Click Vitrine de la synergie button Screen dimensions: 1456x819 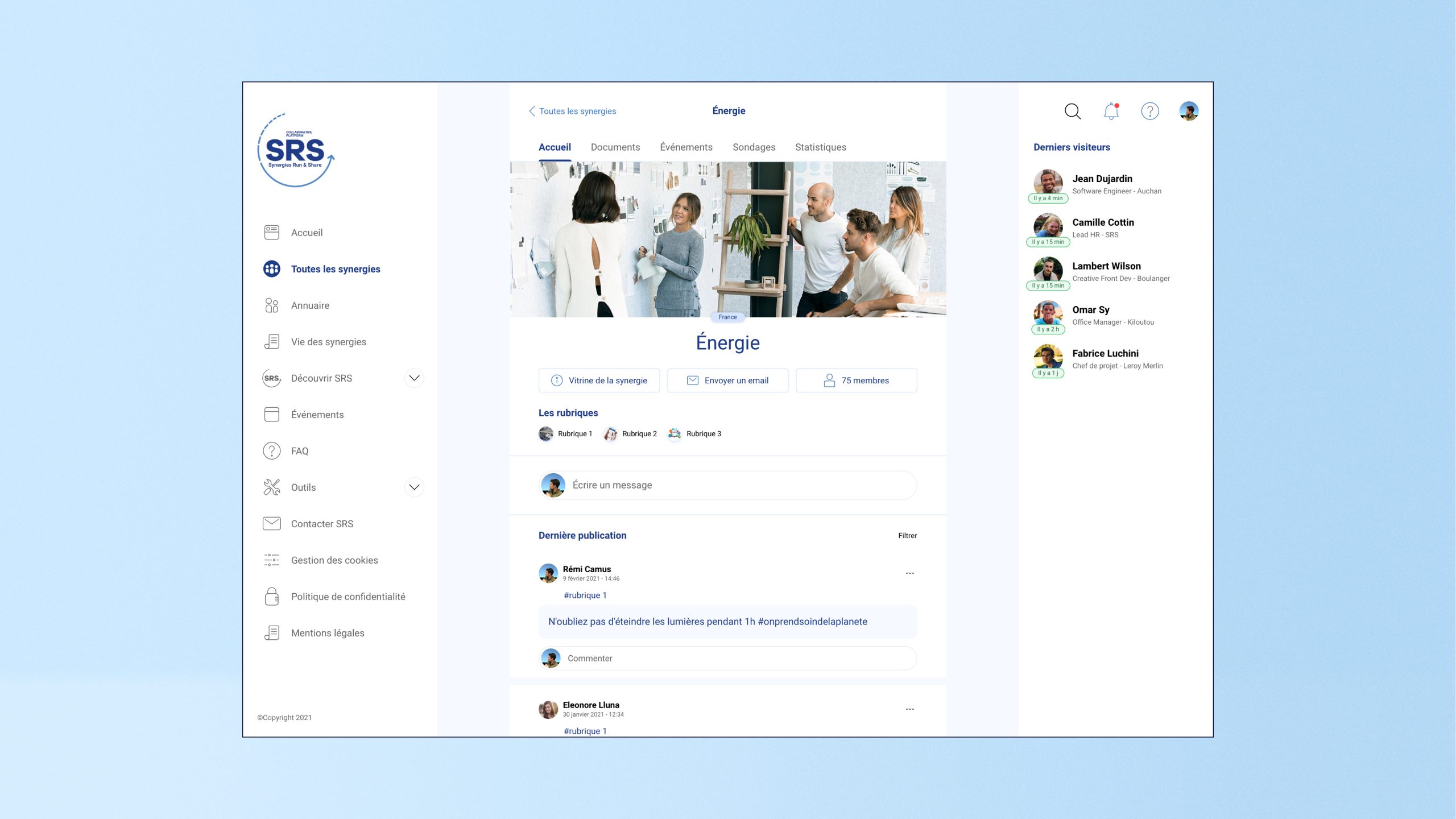tap(599, 380)
